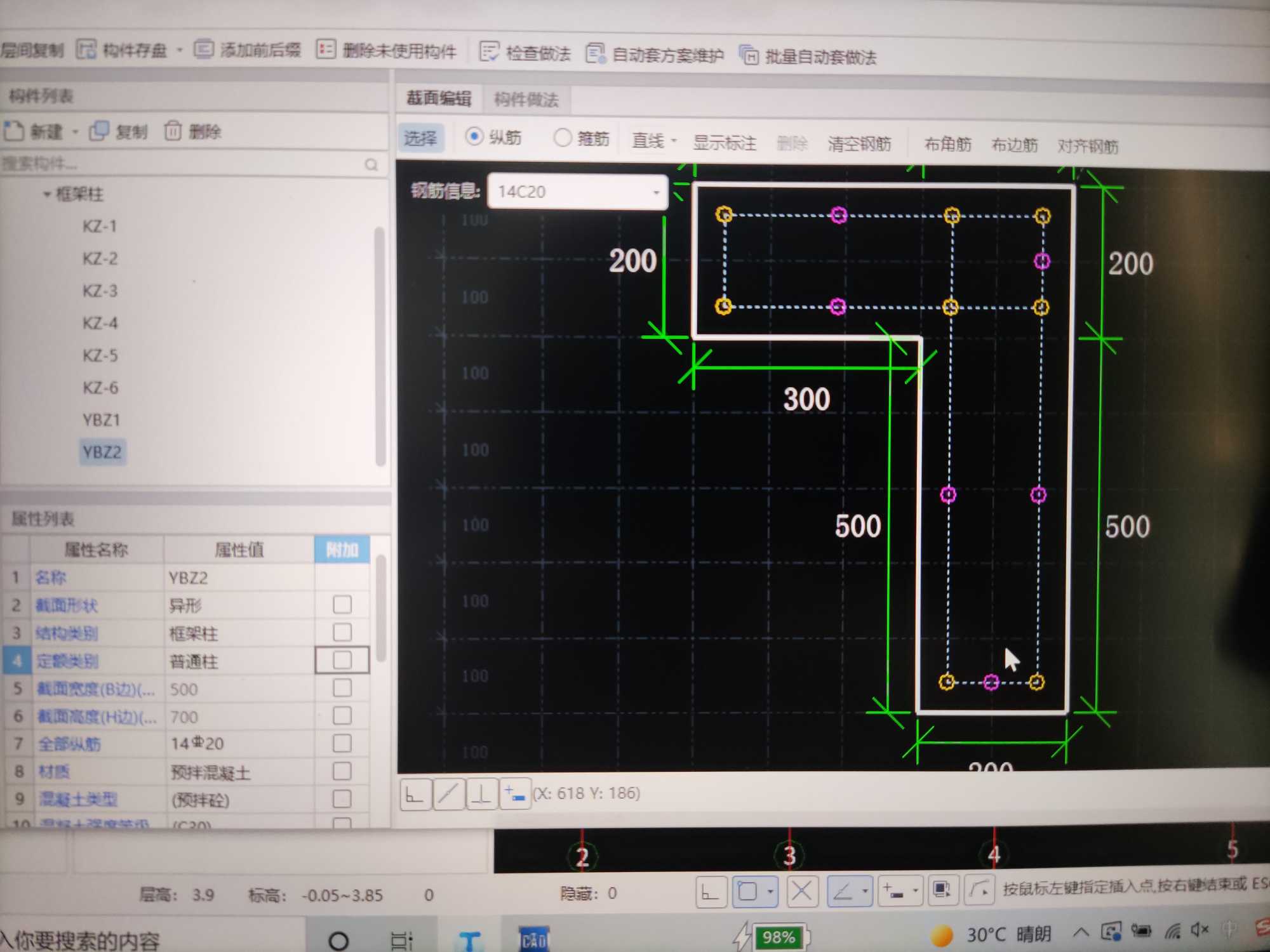
Task: Toggle 材质 附加 checkbox
Action: (342, 771)
